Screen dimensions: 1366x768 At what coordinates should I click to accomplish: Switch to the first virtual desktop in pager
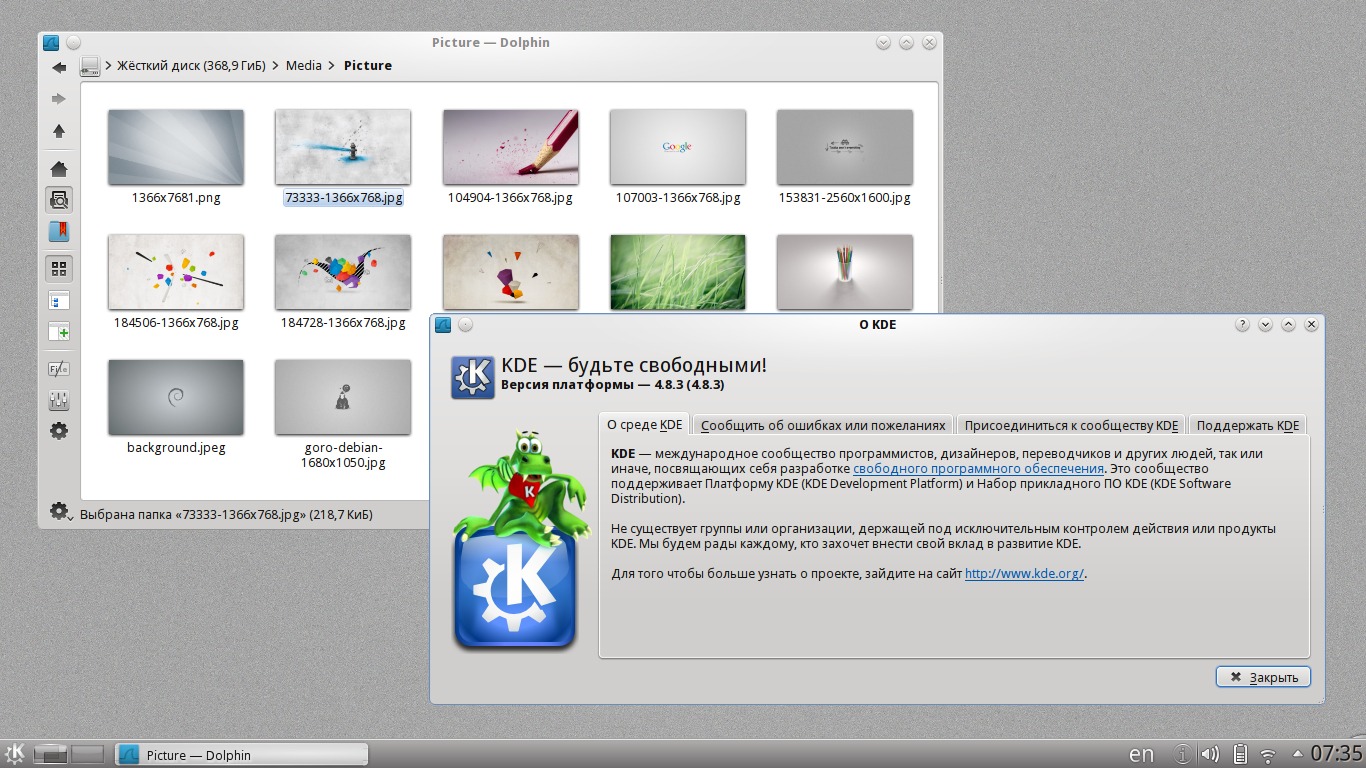pos(51,754)
